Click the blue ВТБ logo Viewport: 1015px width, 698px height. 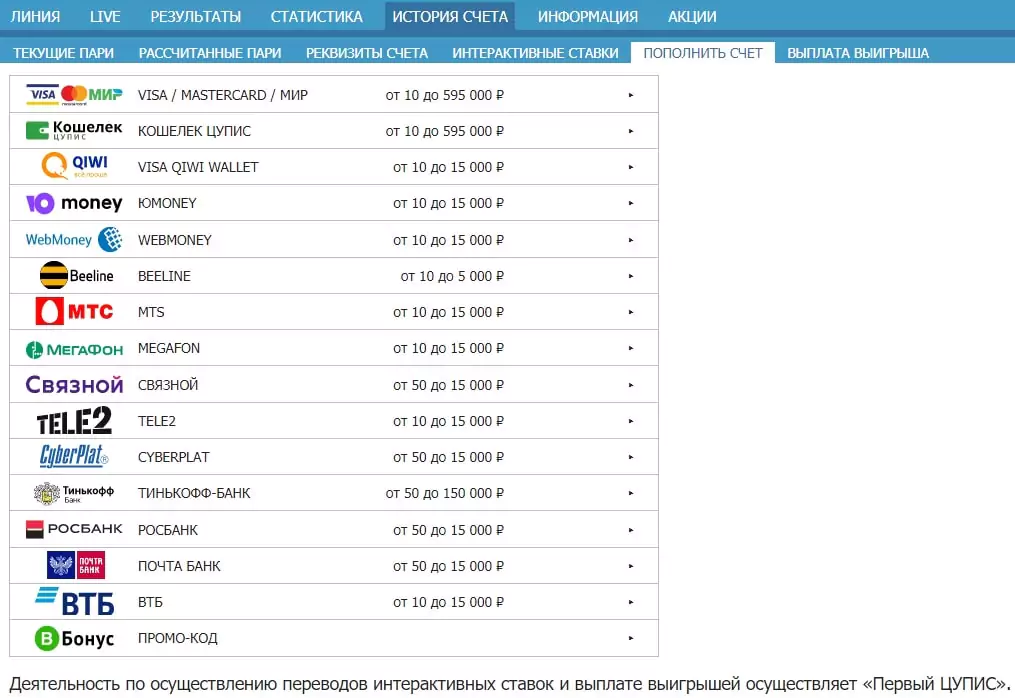coord(74,602)
